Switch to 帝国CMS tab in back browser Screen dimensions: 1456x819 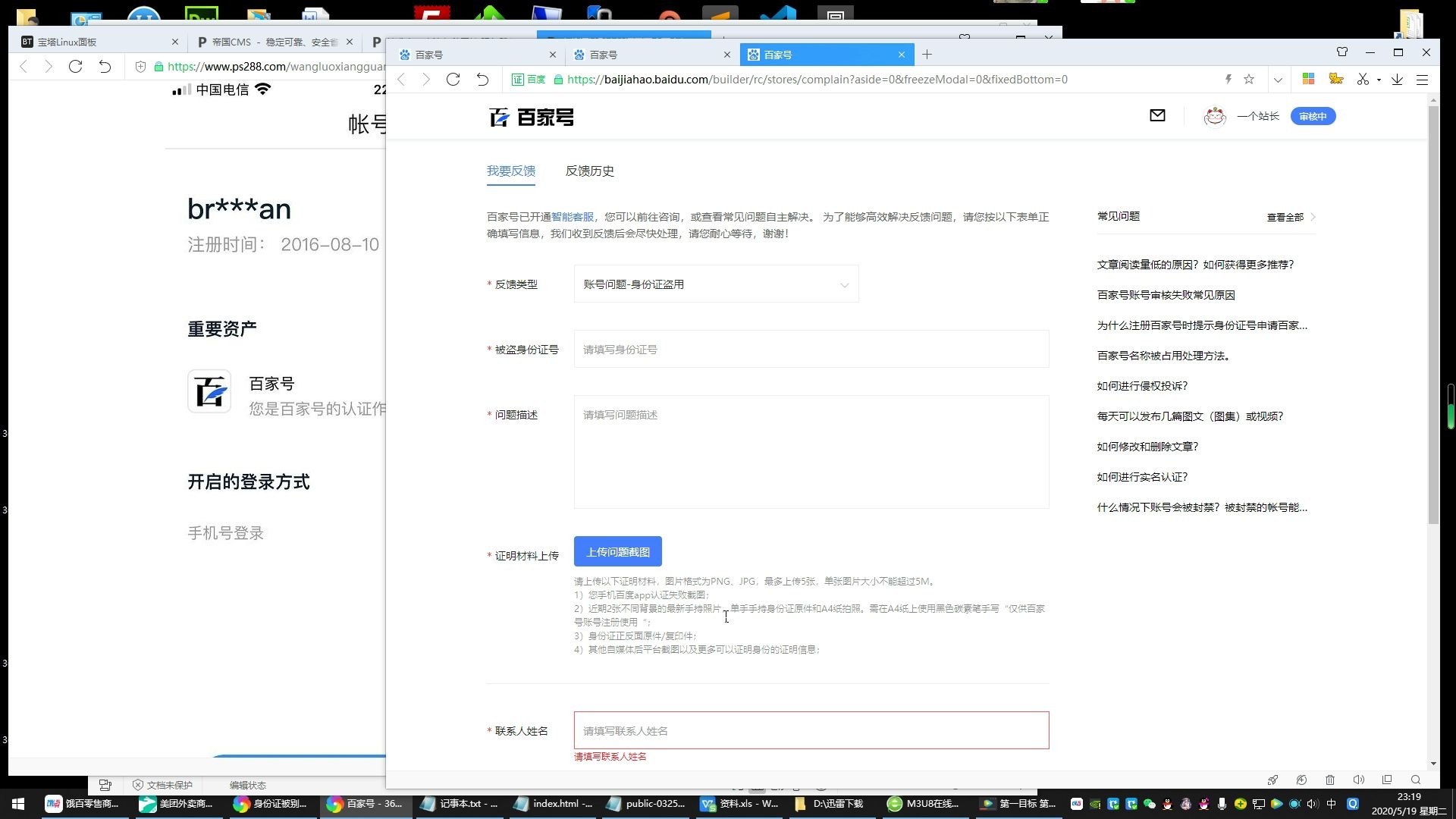pyautogui.click(x=275, y=42)
